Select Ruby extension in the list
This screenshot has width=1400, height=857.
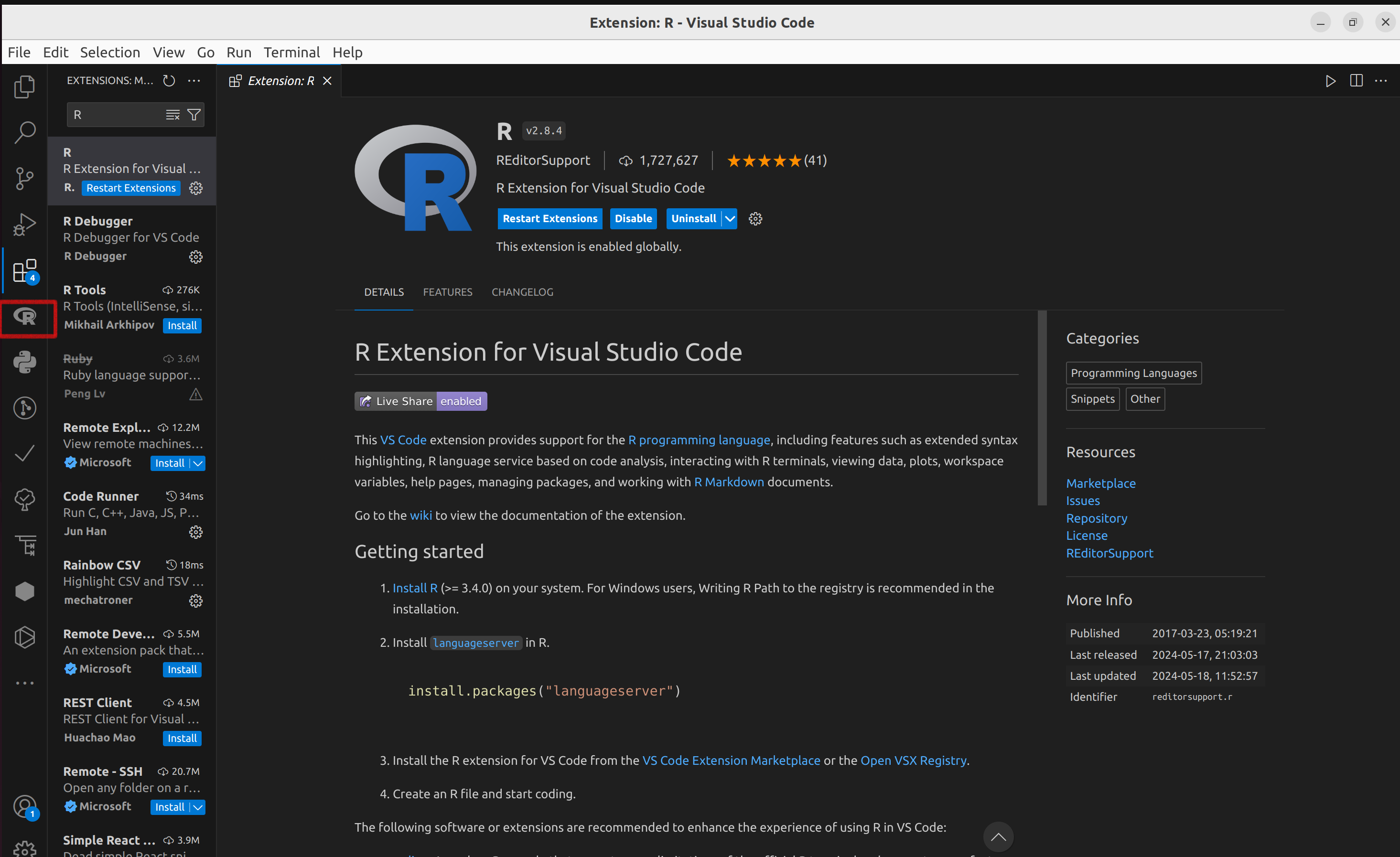132,376
